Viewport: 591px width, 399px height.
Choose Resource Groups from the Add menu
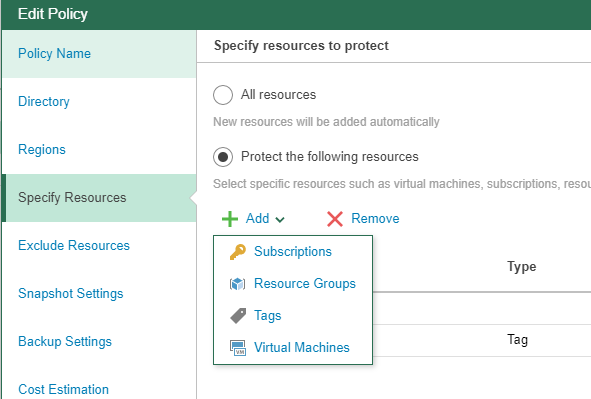[293, 284]
